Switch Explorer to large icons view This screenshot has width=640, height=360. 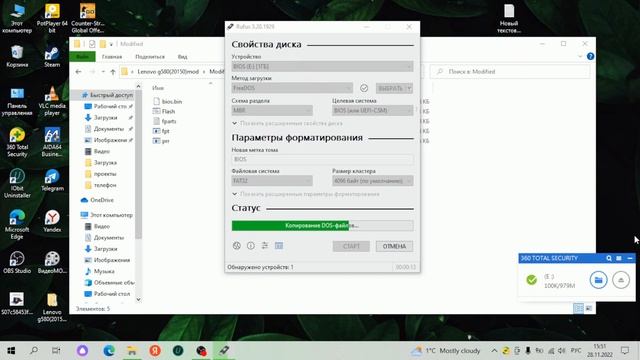589,308
